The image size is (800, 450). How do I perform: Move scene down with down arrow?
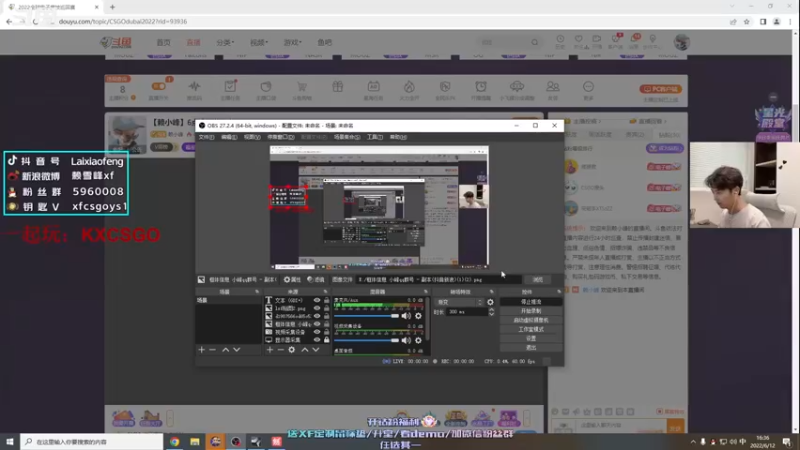pos(237,350)
